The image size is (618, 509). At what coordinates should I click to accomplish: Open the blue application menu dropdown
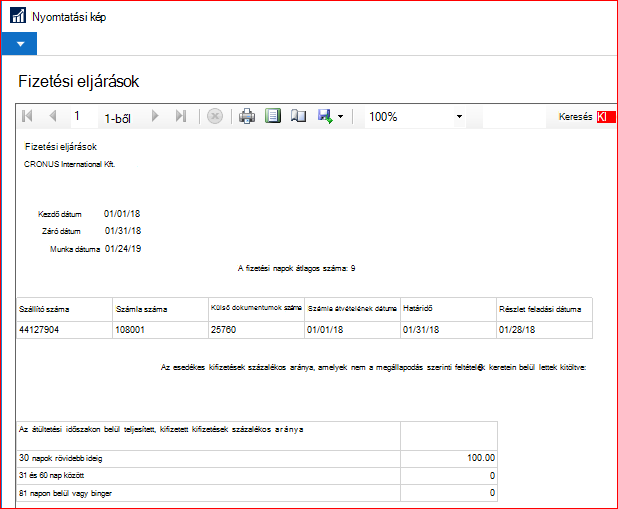[x=20, y=44]
